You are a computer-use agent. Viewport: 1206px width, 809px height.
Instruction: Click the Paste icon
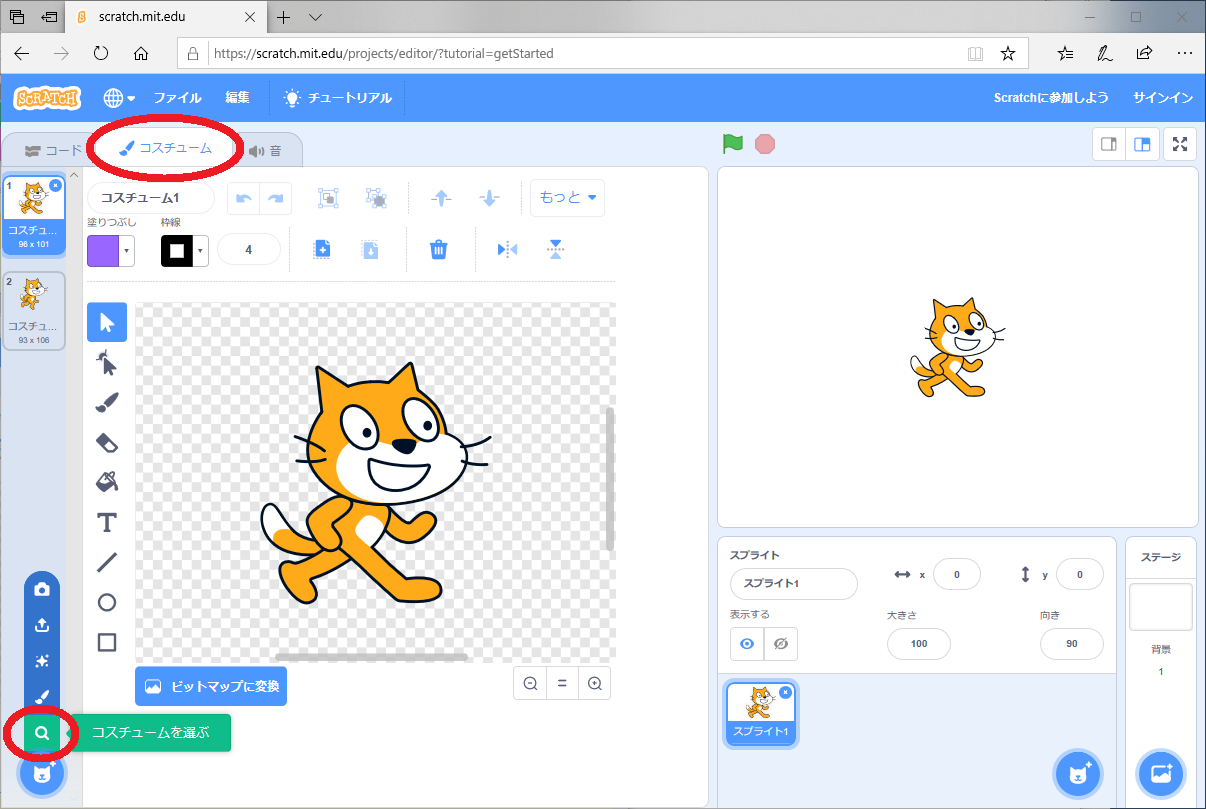370,249
